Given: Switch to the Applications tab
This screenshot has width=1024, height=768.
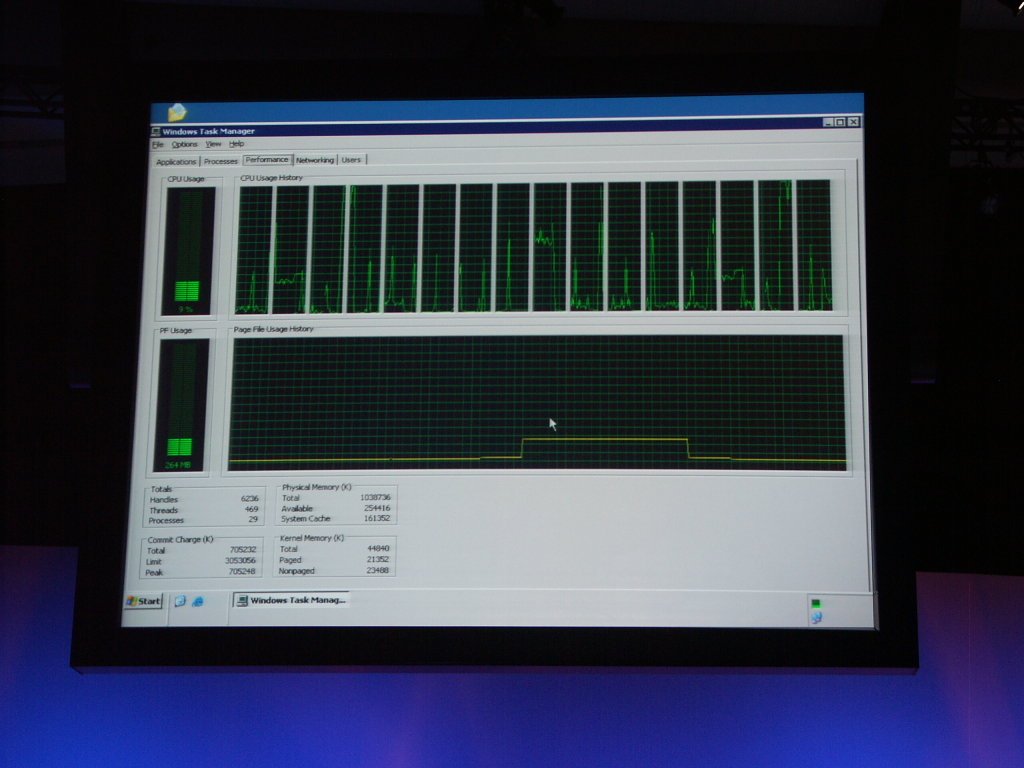Looking at the screenshot, I should coord(176,161).
